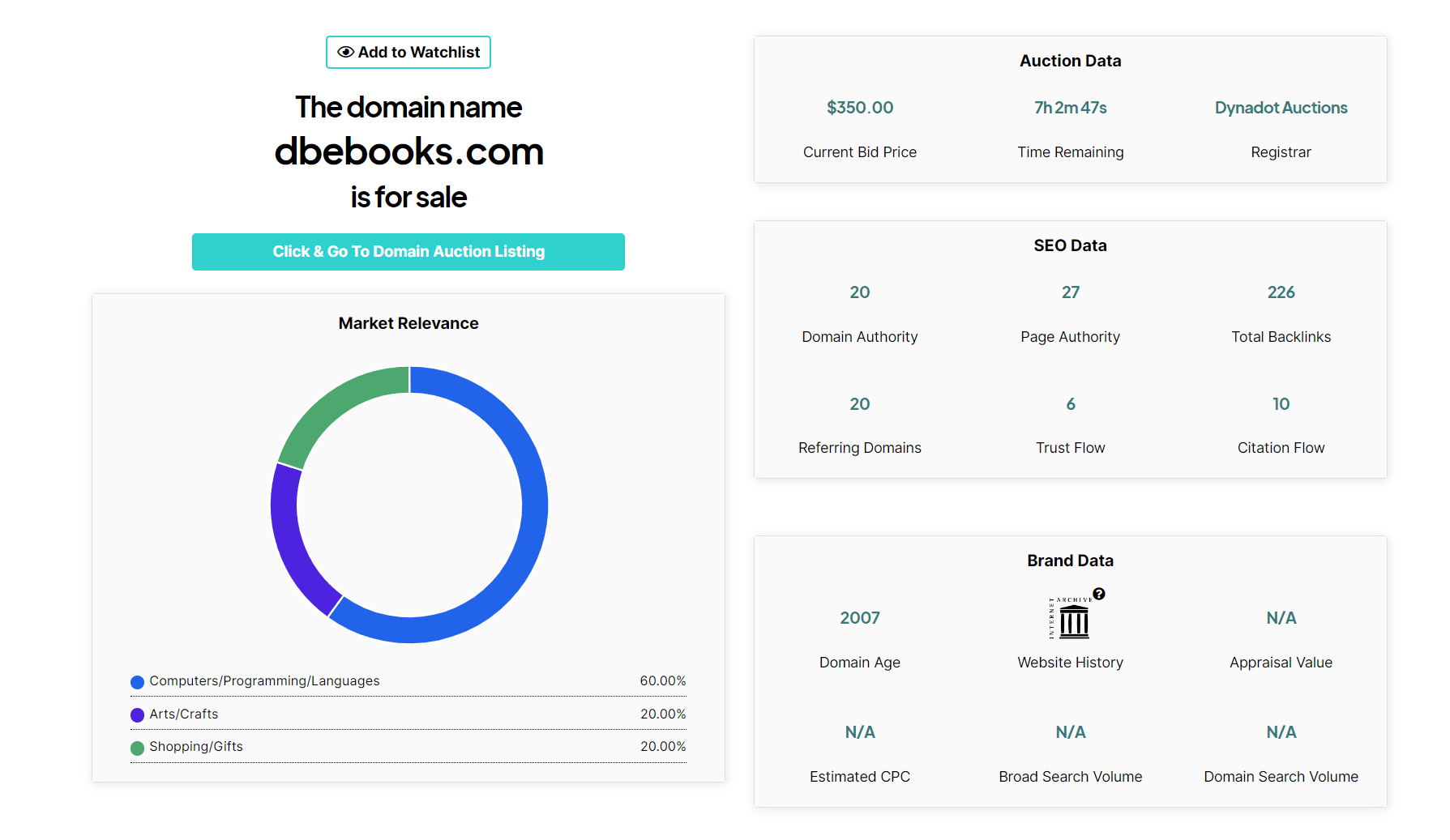Click the Appraisal Value label

pyautogui.click(x=1281, y=663)
